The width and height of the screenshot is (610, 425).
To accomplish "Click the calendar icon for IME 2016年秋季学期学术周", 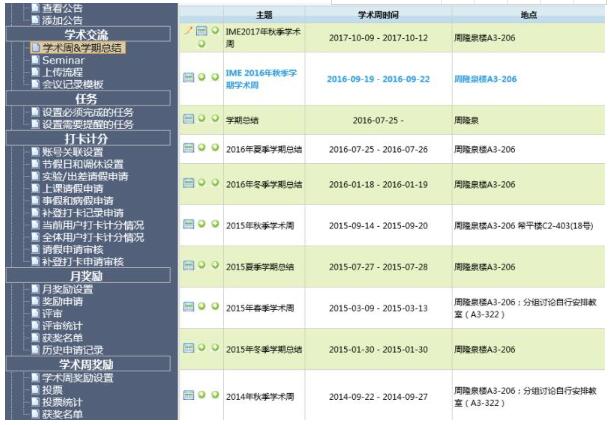I will [x=188, y=77].
